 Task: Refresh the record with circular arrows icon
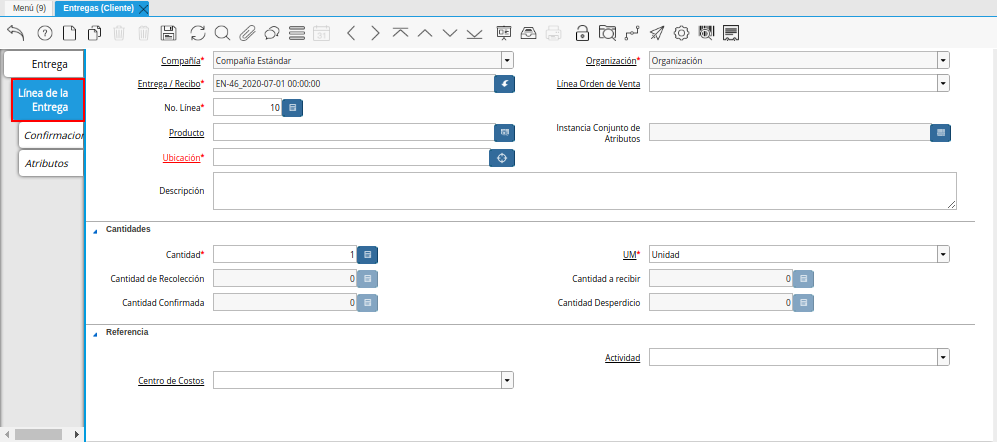(x=198, y=33)
